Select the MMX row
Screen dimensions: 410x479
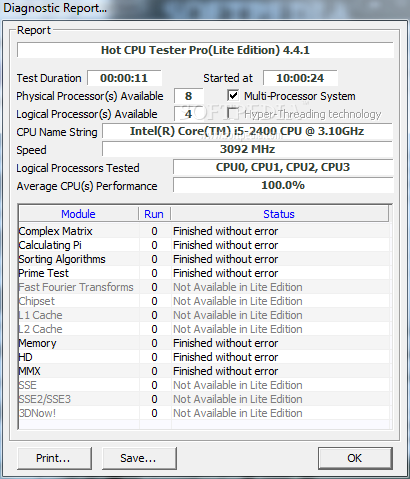[204, 371]
